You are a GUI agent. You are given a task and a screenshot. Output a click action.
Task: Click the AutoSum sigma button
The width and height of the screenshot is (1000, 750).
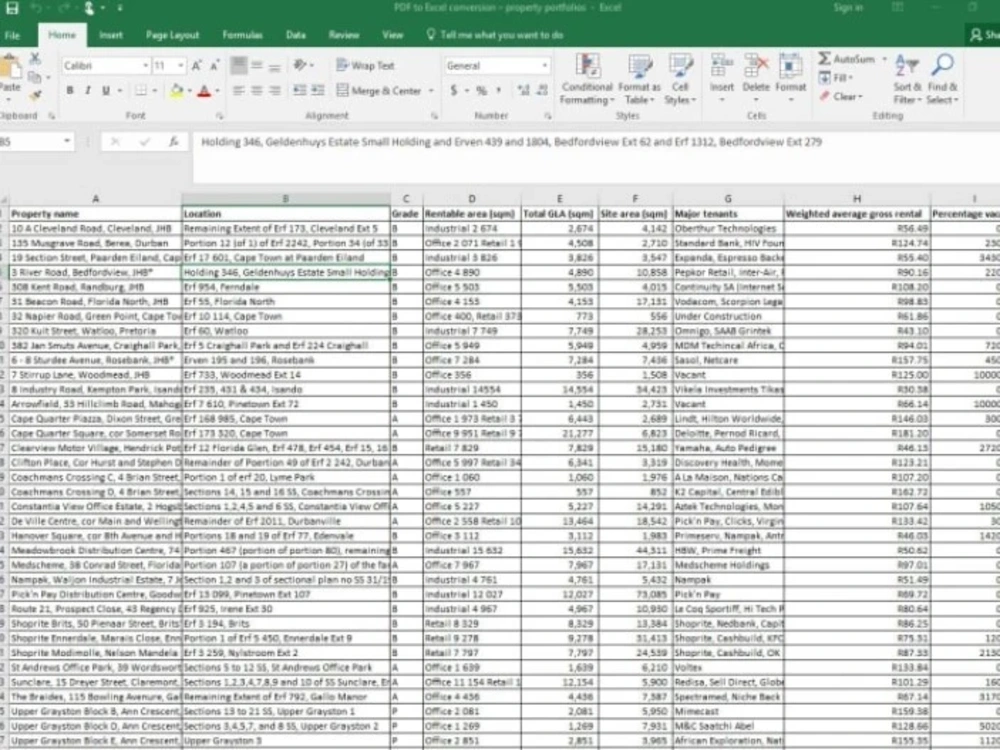846,59
